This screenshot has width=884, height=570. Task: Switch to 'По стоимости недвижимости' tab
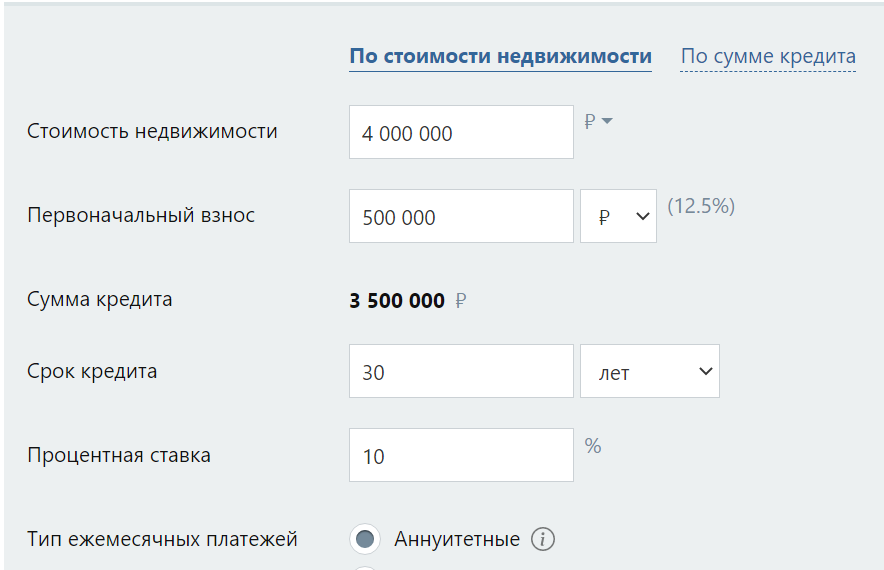pyautogui.click(x=500, y=56)
